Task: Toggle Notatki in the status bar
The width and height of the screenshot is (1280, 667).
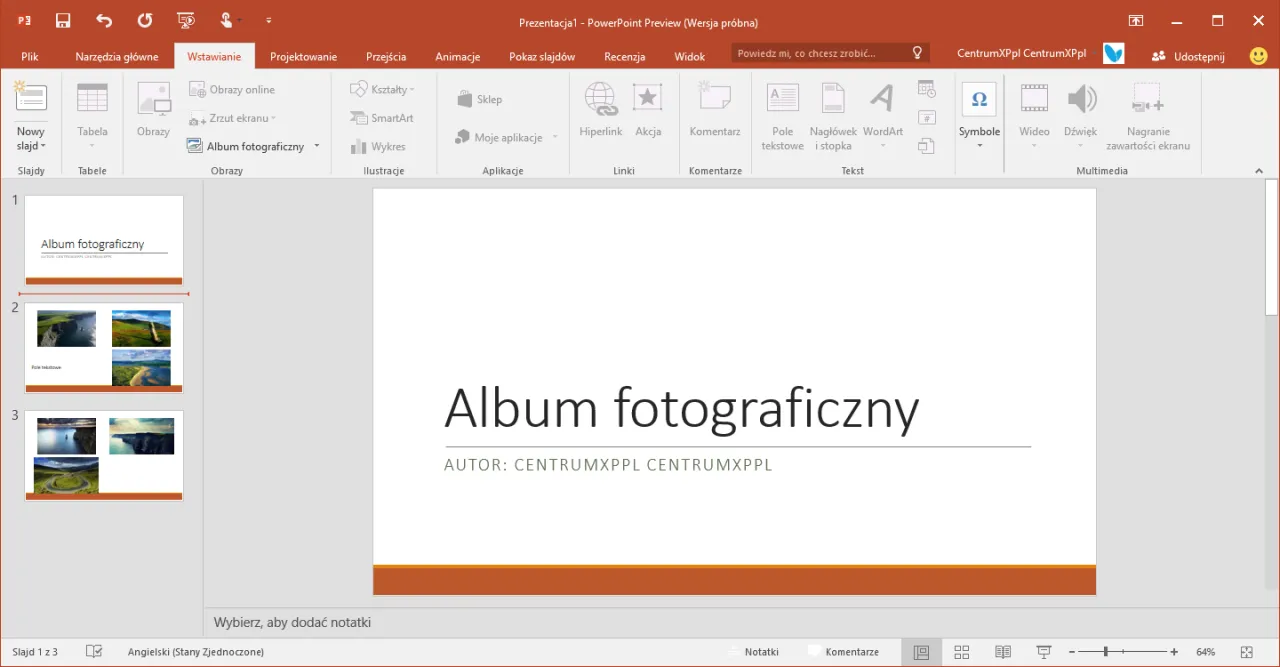Action: tap(754, 652)
